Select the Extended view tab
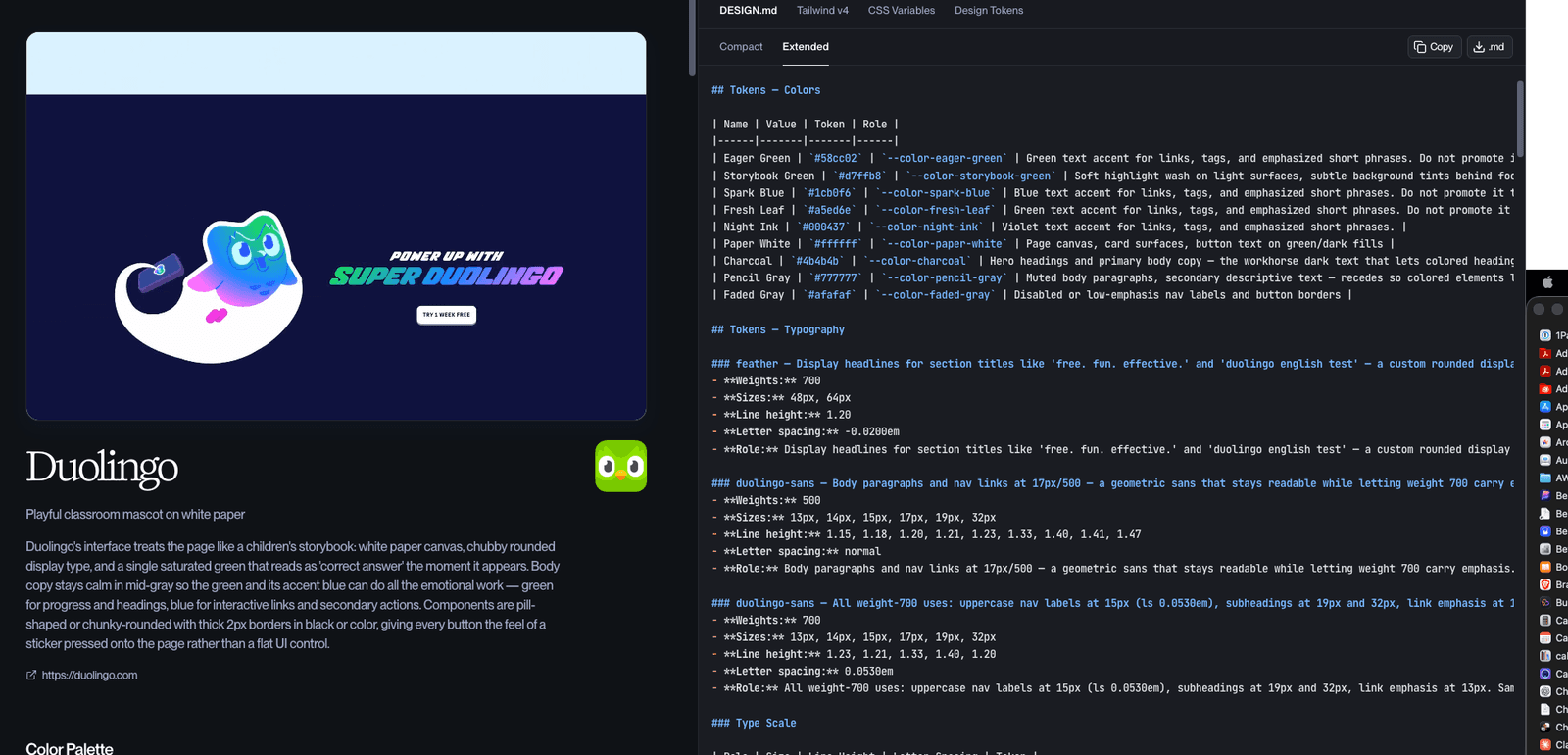Viewport: 1568px width, 755px height. 806,47
